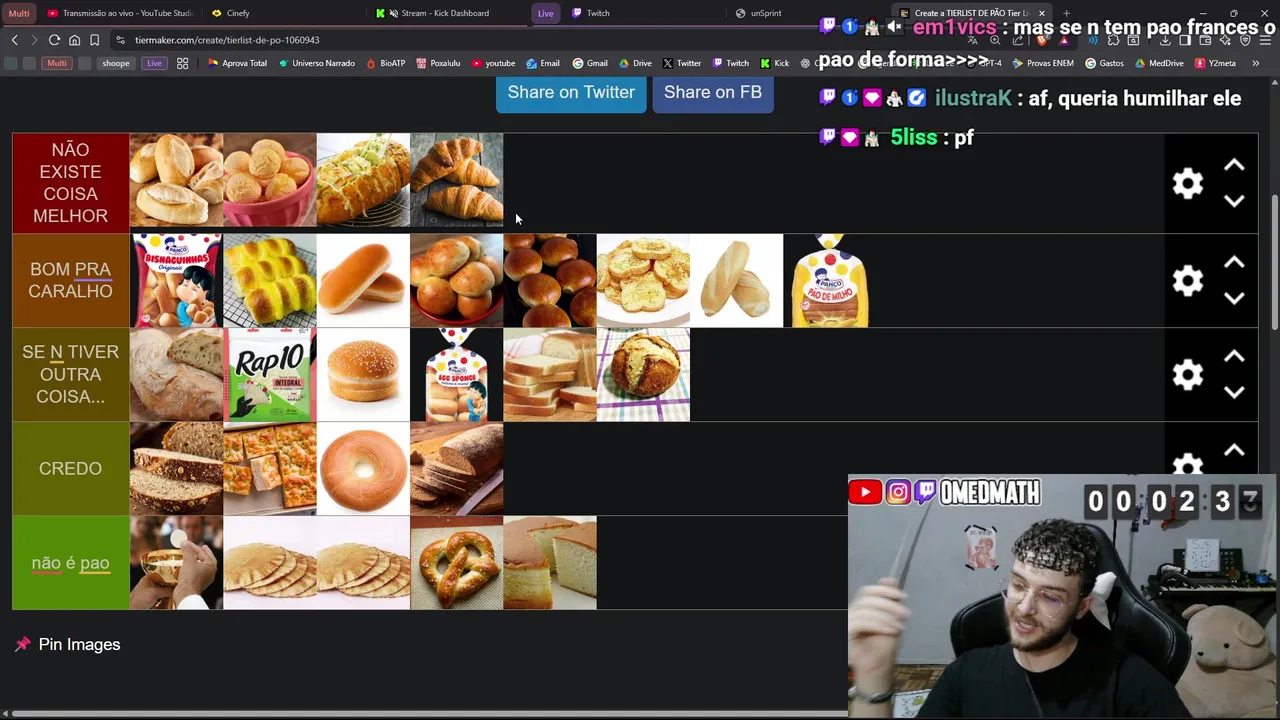Viewport: 1280px width, 720px height.
Task: Open a new browser tab
Action: point(1066,13)
